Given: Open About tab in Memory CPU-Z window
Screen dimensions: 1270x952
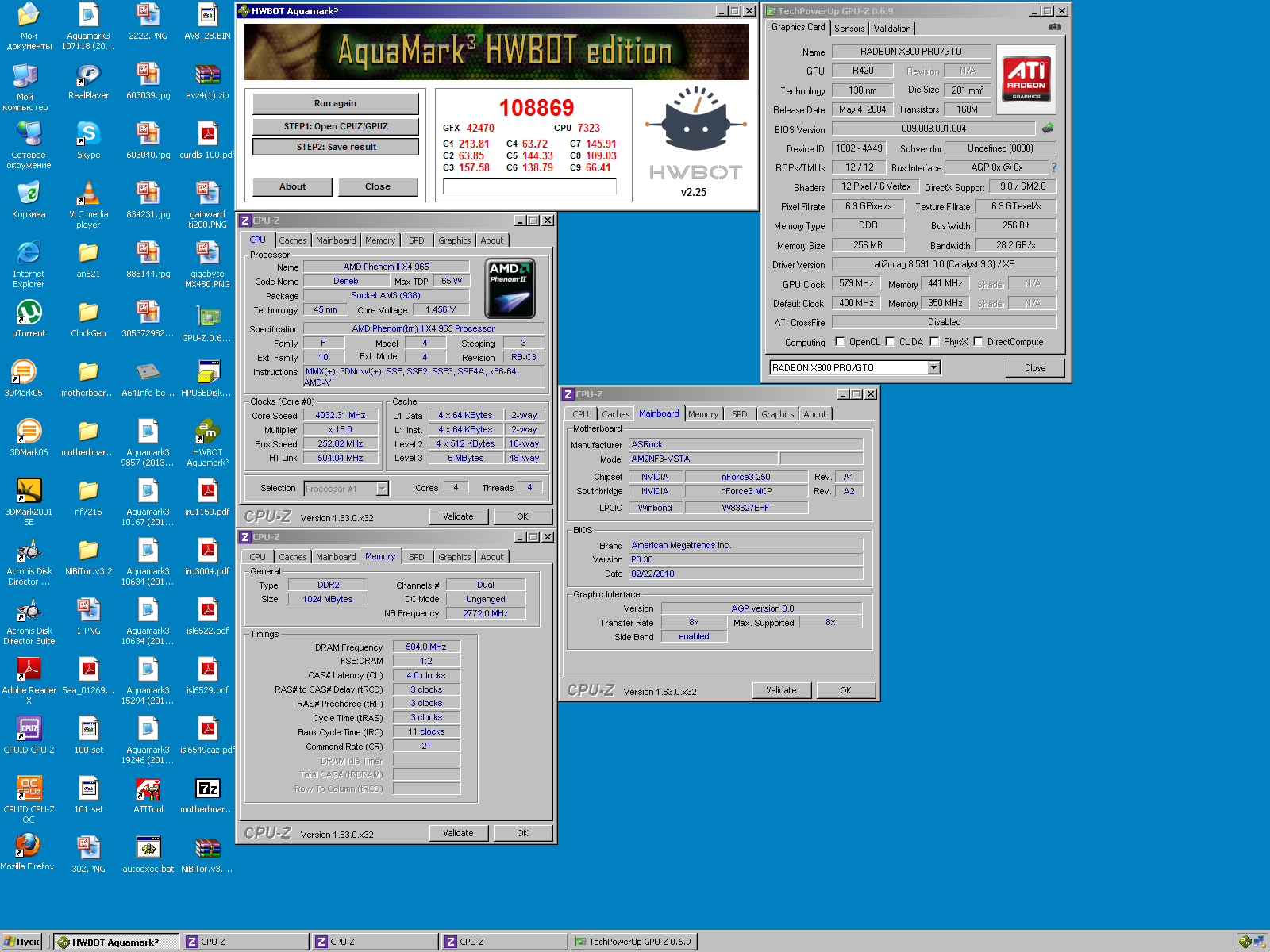Looking at the screenshot, I should coord(492,557).
